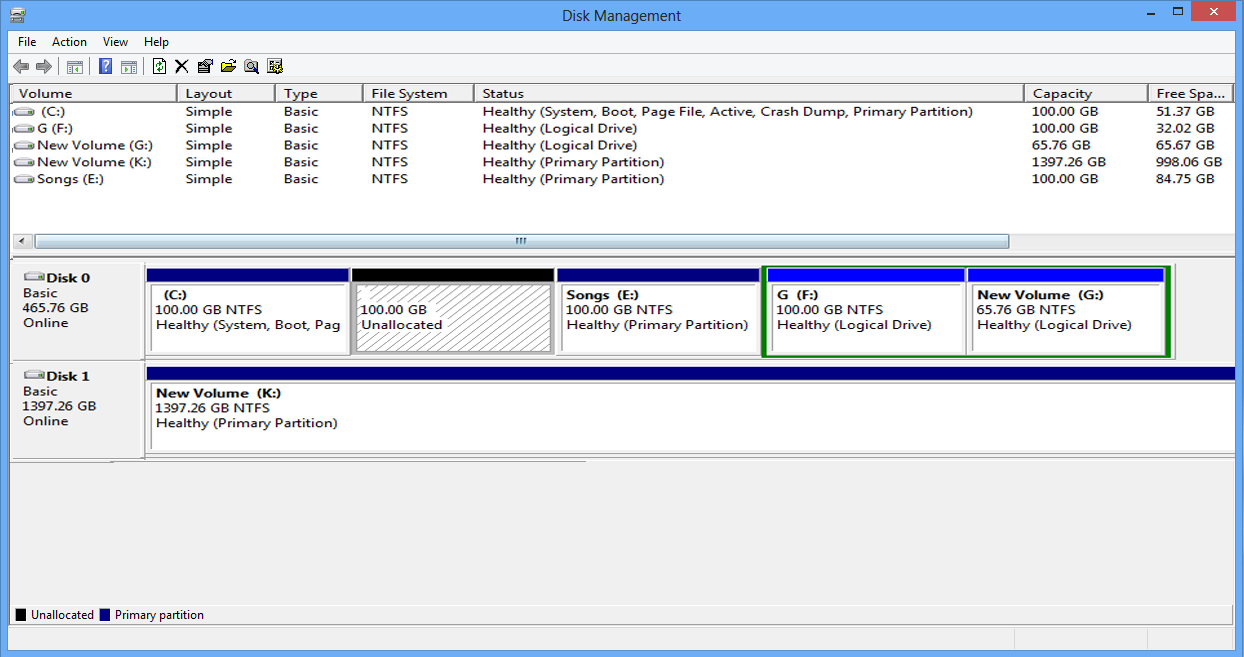
Task: Toggle the action pane visibility icon
Action: (x=131, y=66)
